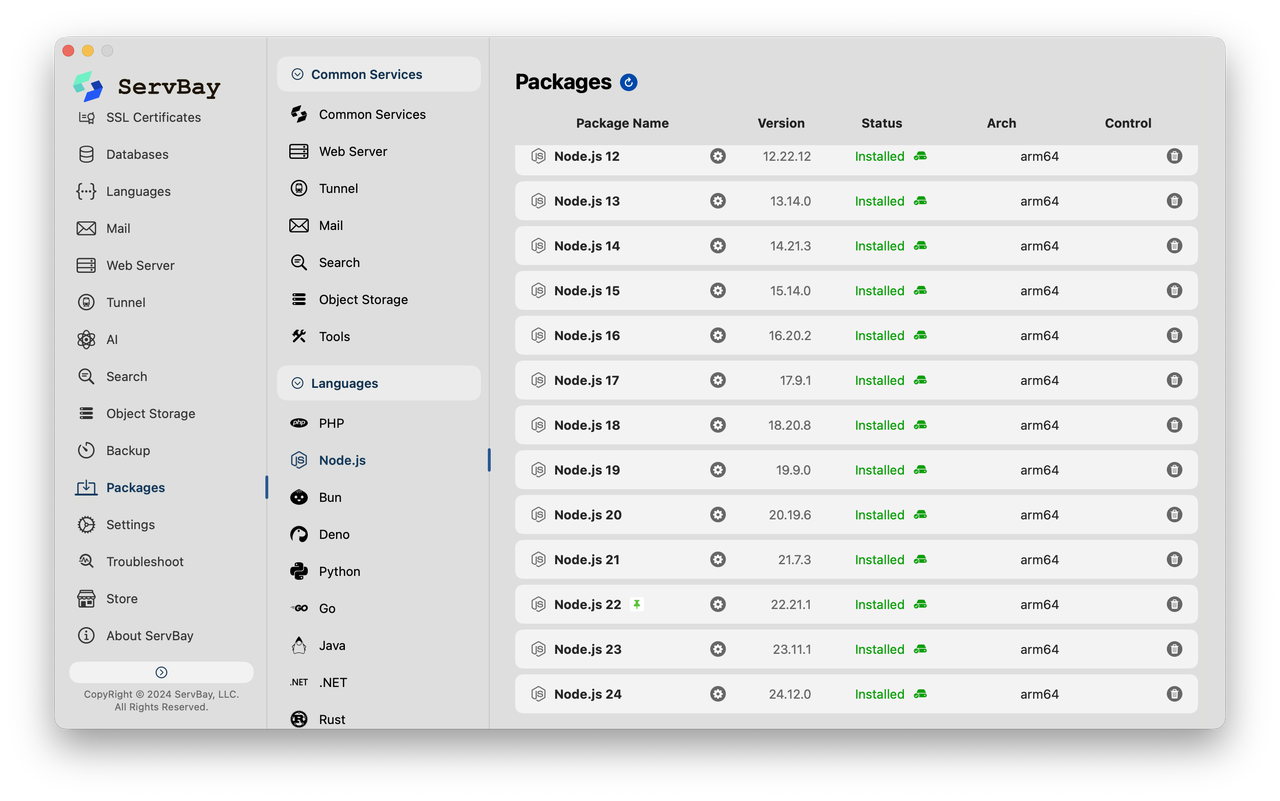
Task: Click gear icon for Node.js 20
Action: (x=718, y=515)
